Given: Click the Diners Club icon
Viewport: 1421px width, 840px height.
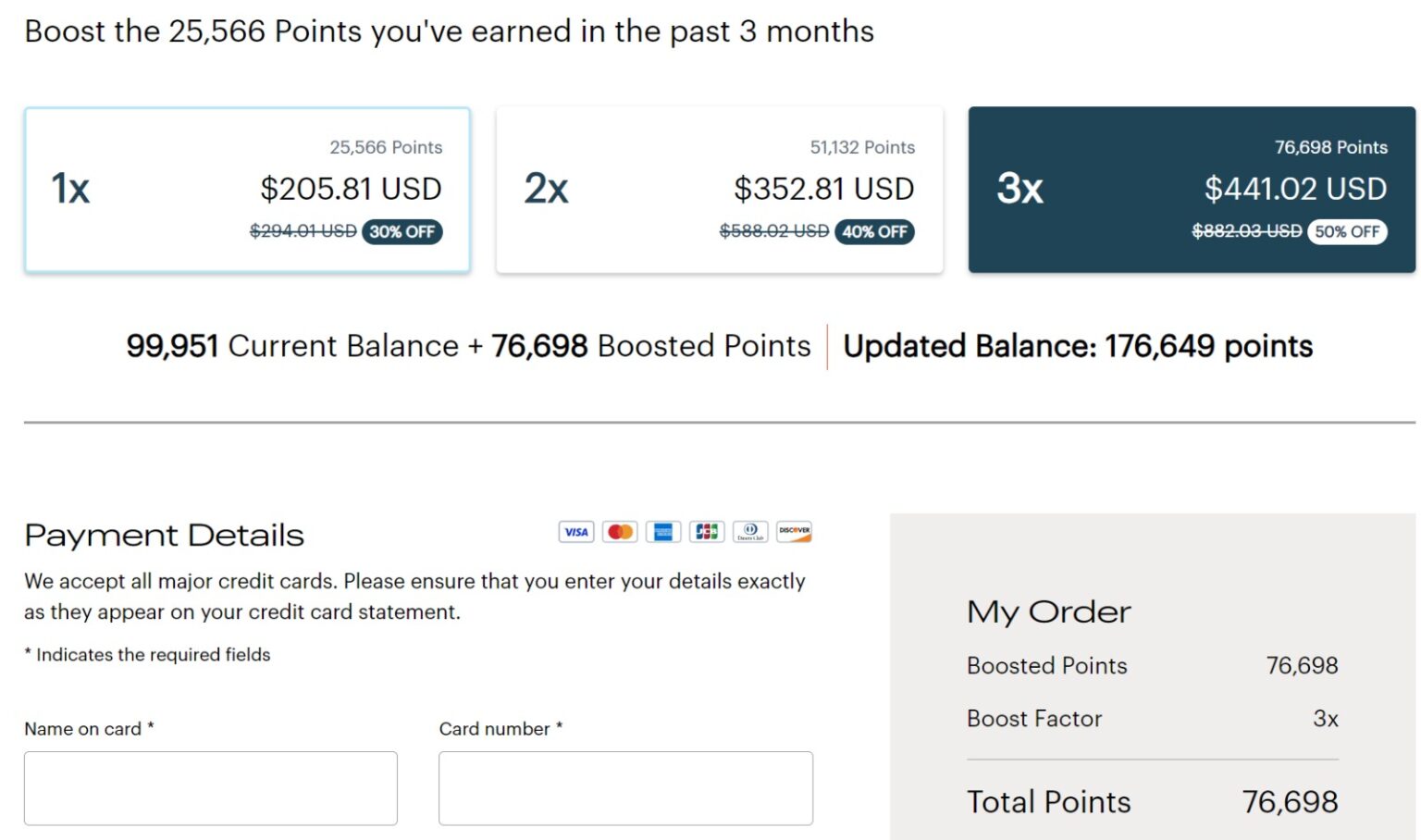Looking at the screenshot, I should [750, 532].
